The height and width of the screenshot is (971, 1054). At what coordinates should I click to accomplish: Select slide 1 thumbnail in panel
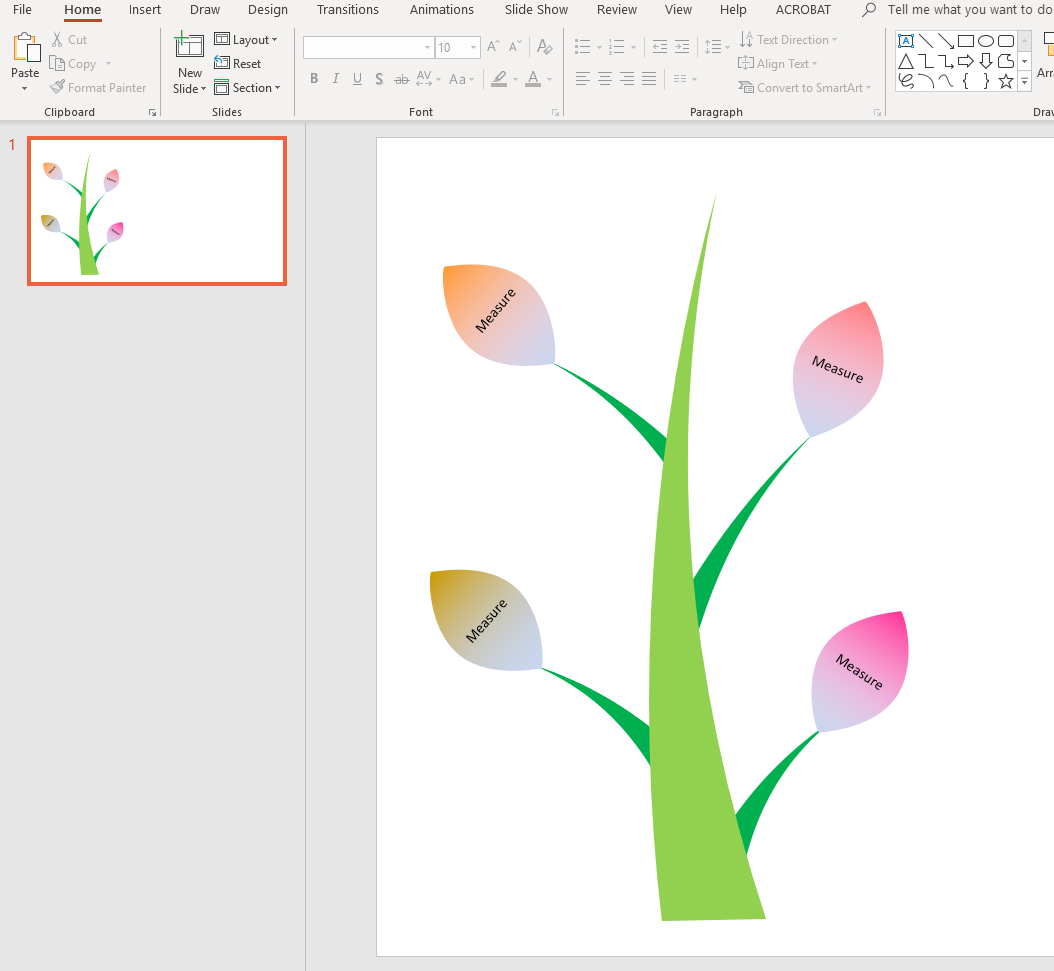point(157,211)
